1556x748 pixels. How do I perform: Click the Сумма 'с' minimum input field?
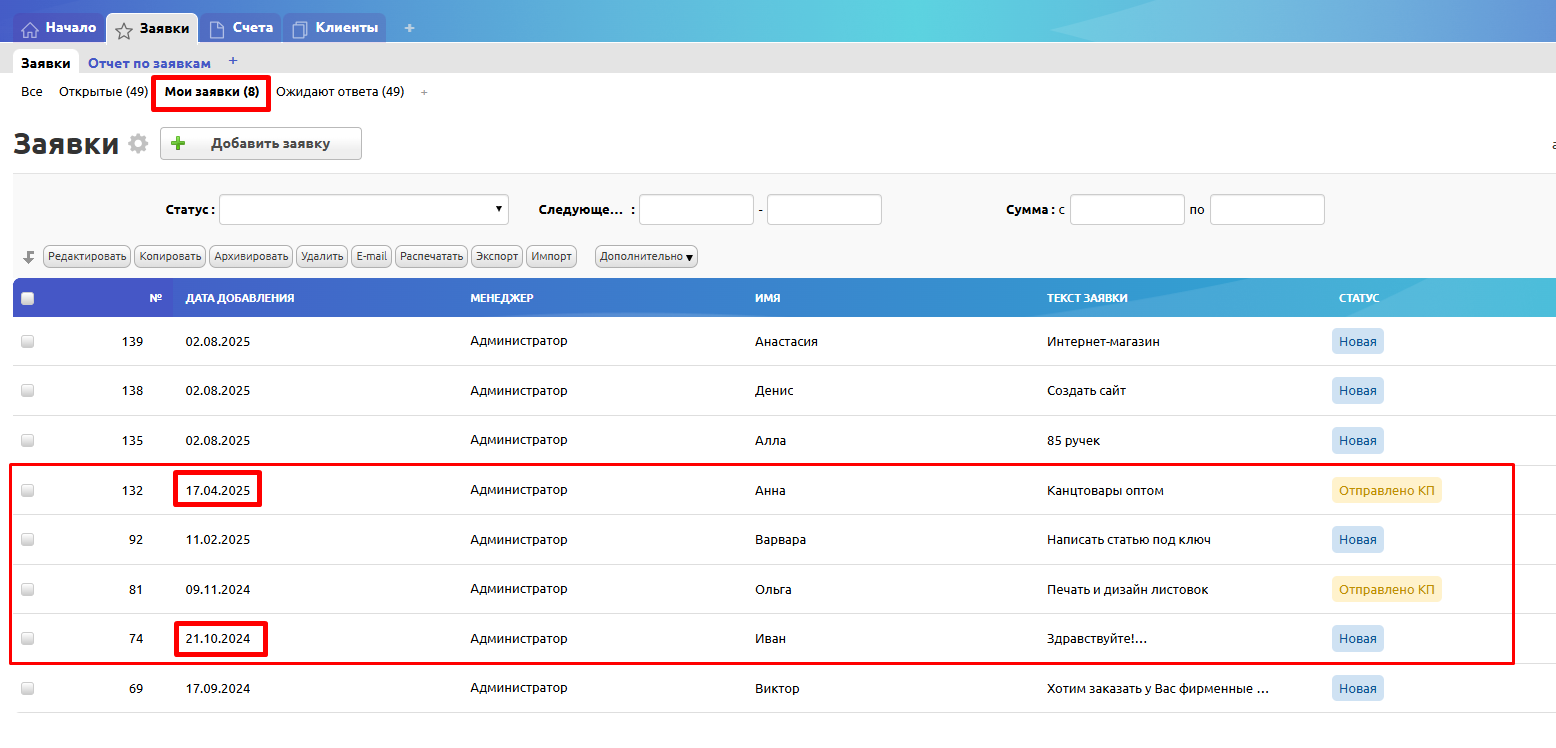(1127, 210)
